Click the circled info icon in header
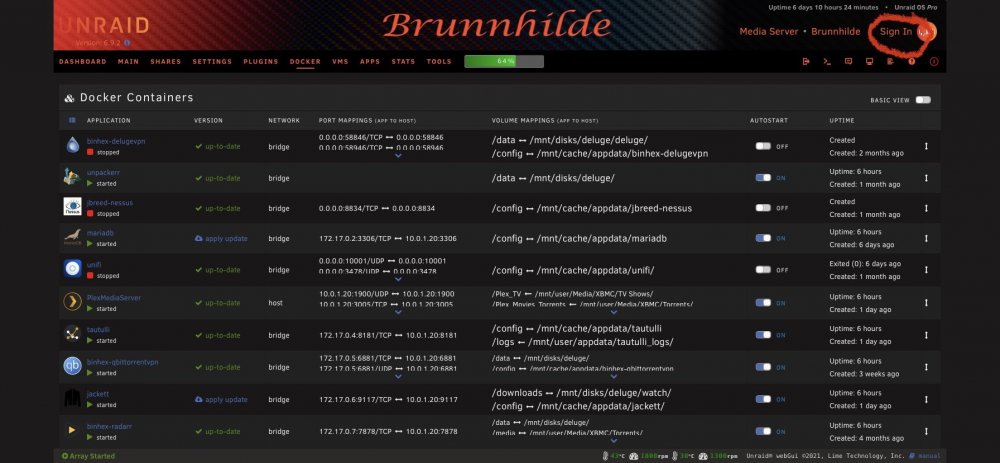 (x=934, y=61)
